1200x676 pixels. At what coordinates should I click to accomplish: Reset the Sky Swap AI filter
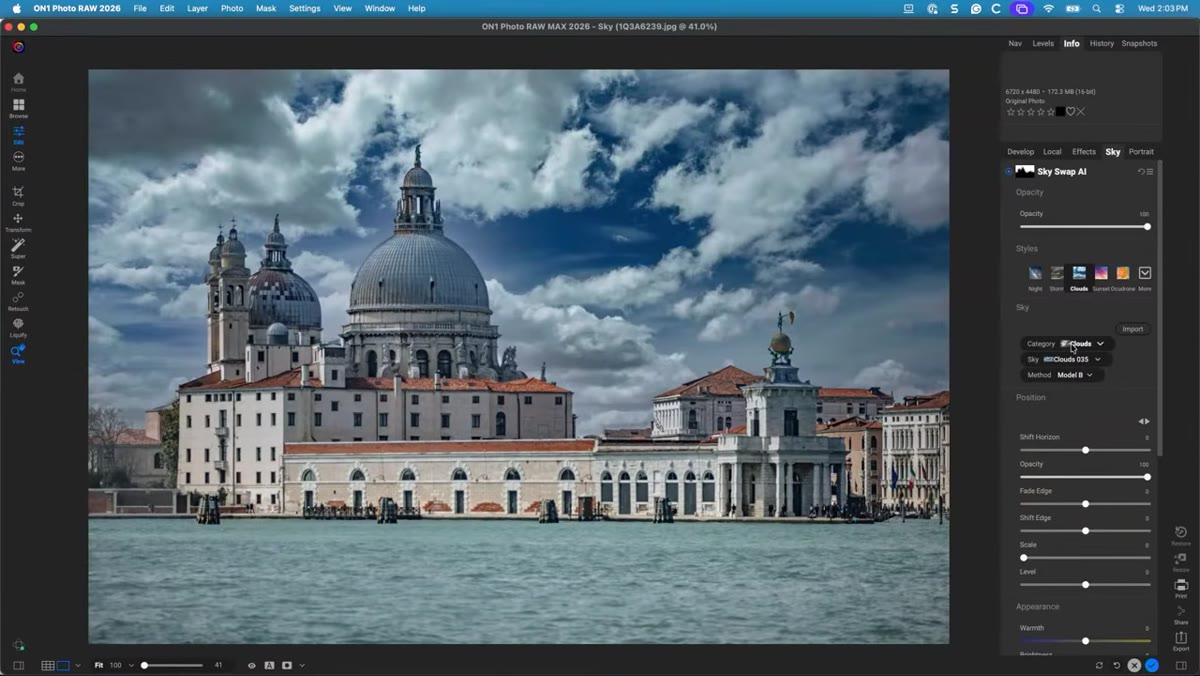[1141, 172]
